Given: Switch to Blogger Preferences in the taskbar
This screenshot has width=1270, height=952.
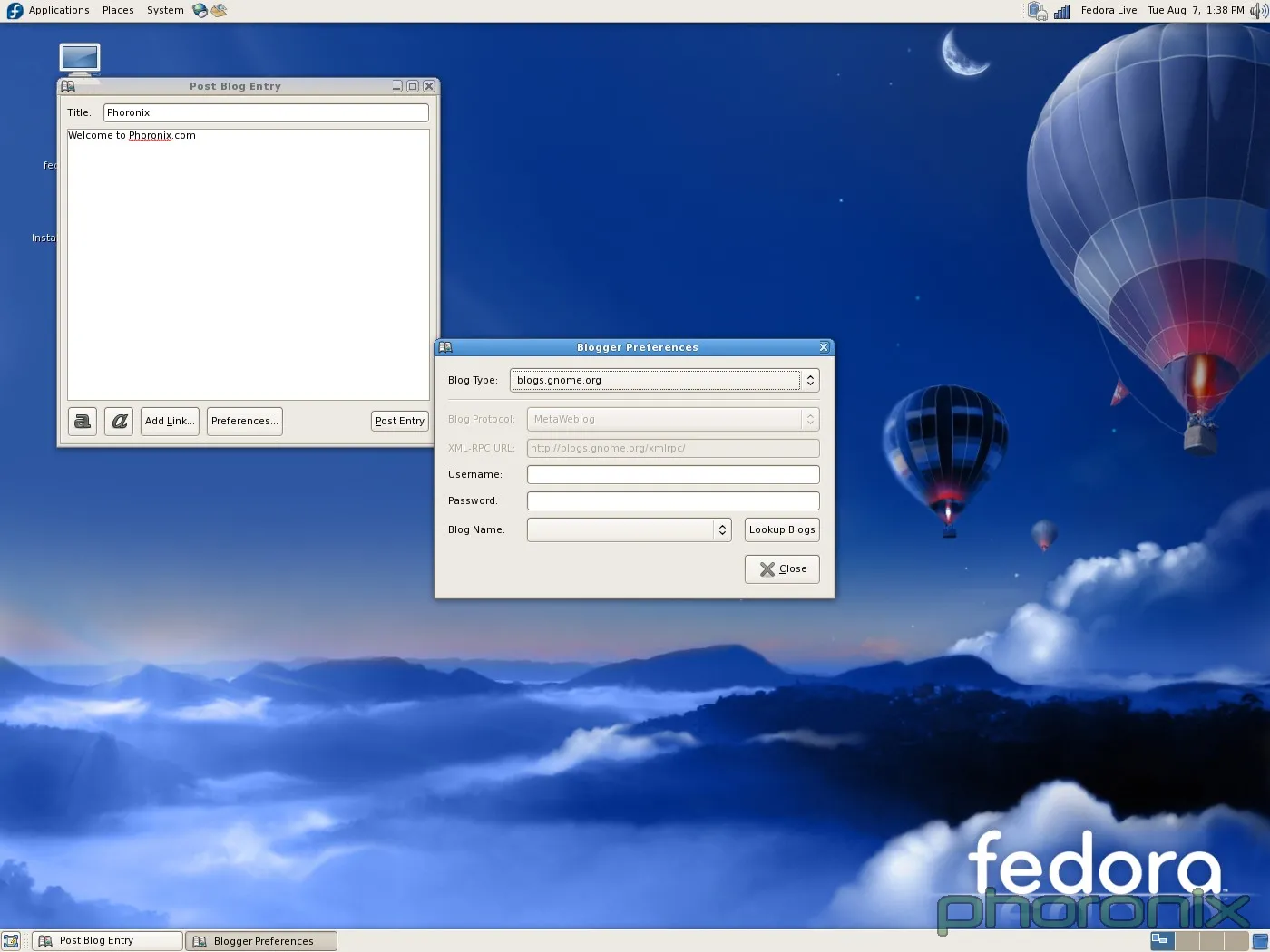Looking at the screenshot, I should pyautogui.click(x=261, y=941).
